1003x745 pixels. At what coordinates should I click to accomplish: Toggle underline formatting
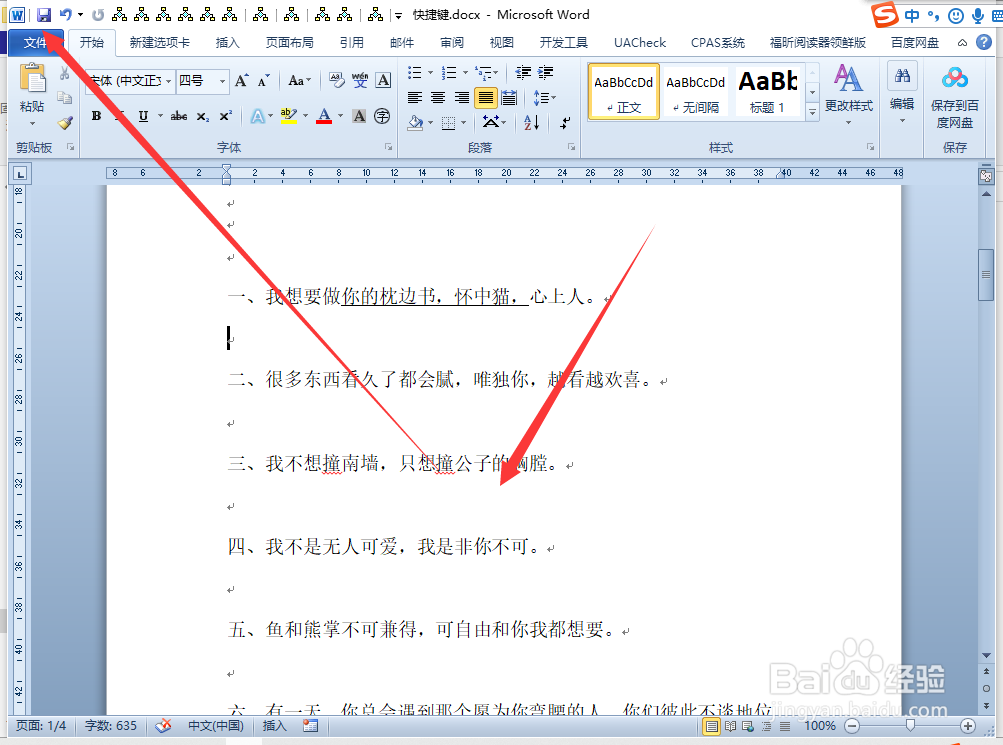143,116
